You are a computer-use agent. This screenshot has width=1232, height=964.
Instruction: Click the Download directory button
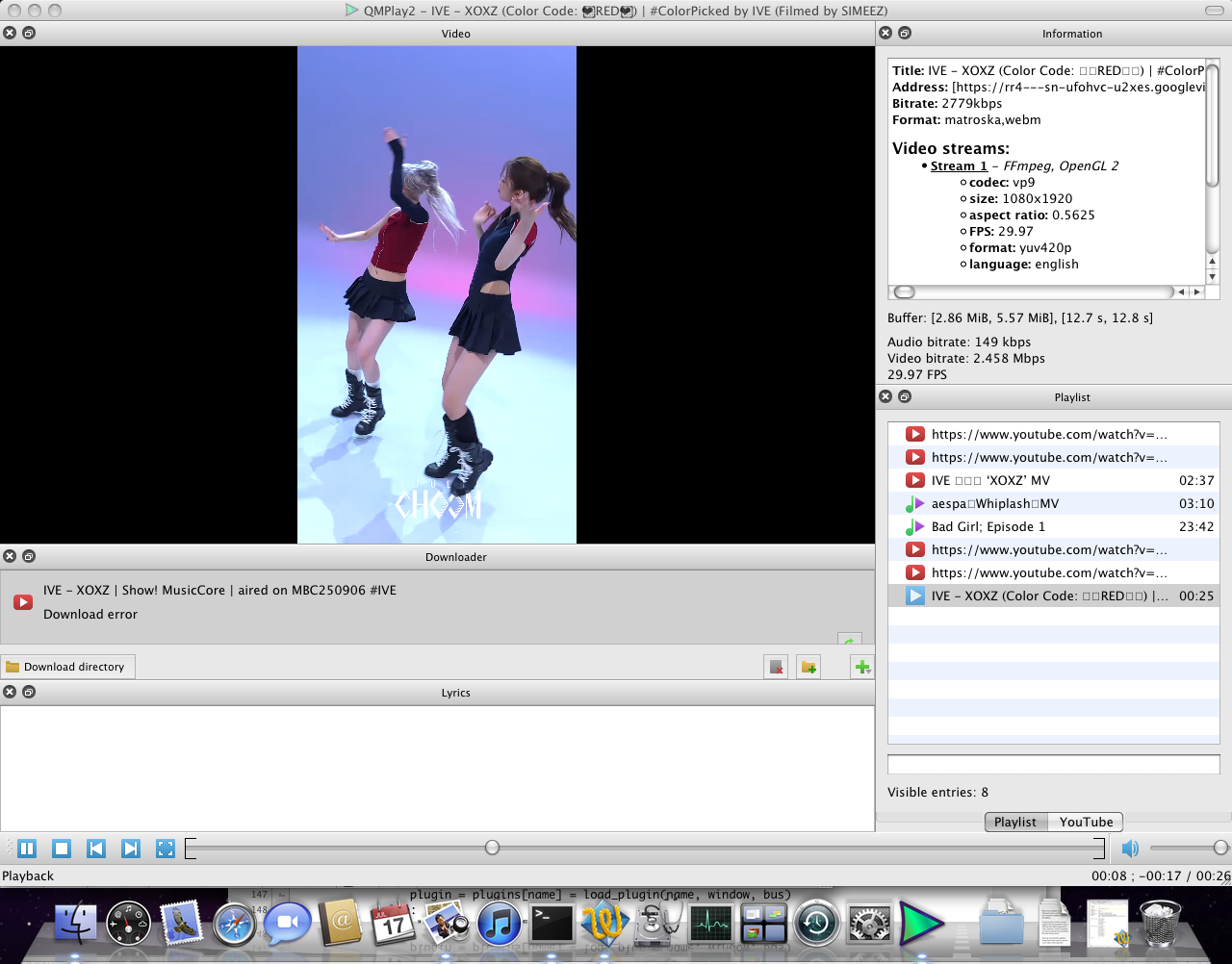pos(68,667)
